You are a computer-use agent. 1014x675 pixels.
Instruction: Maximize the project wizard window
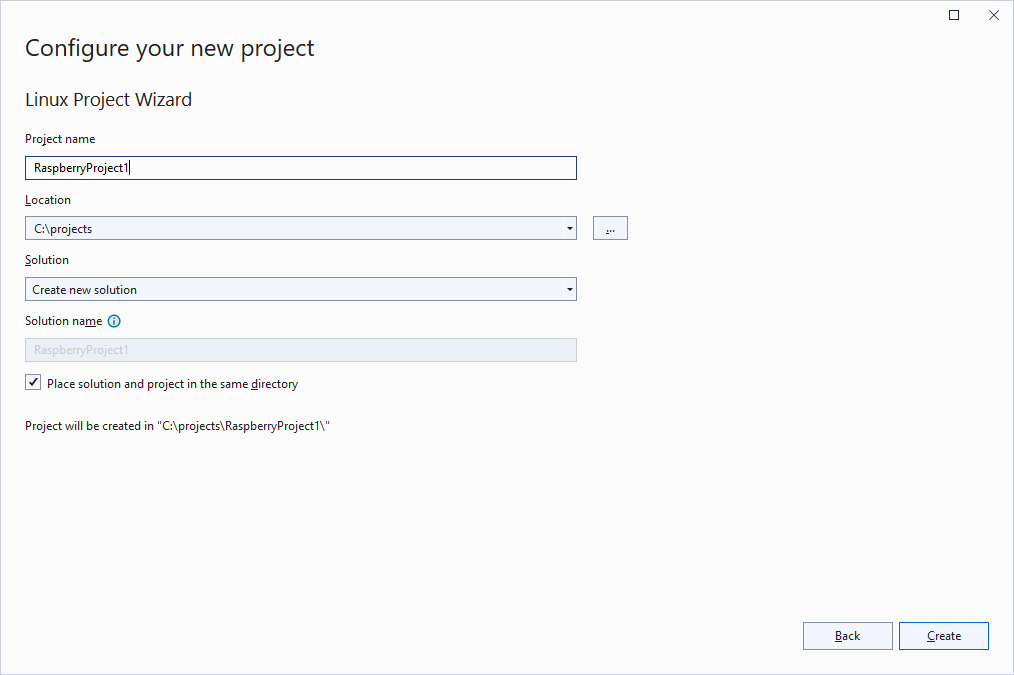click(x=954, y=15)
